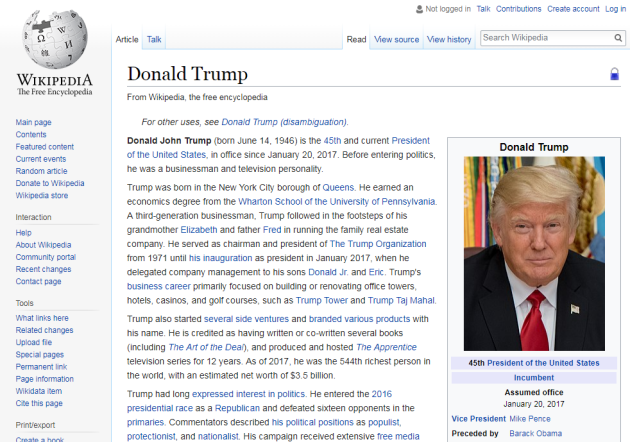Click the Create account link
This screenshot has height=442, width=630.
tap(573, 9)
